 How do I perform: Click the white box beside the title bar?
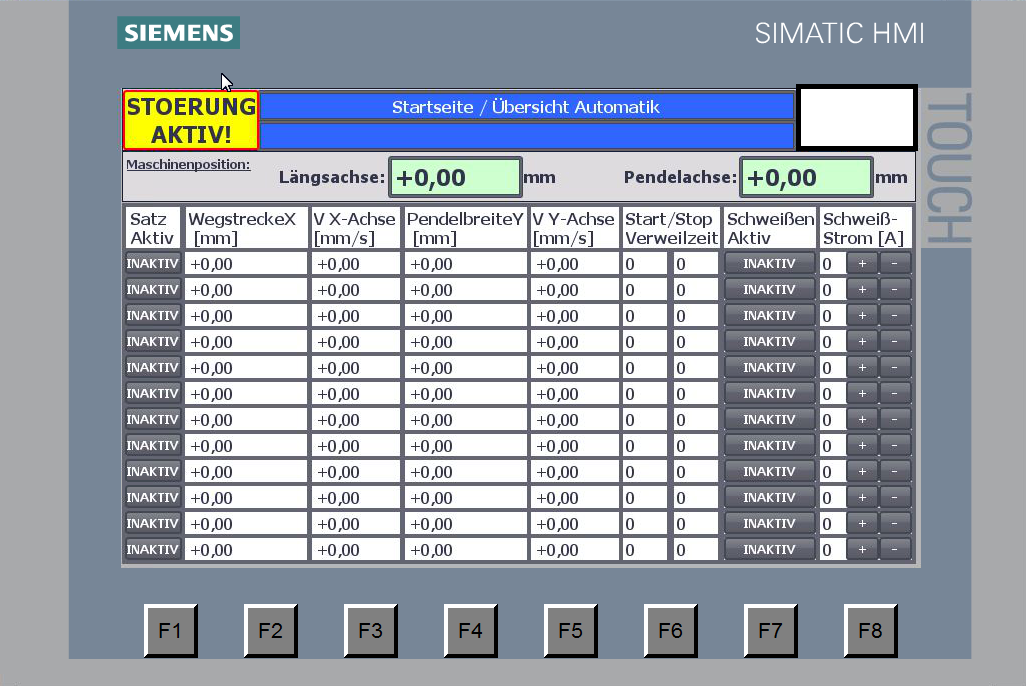tap(857, 118)
